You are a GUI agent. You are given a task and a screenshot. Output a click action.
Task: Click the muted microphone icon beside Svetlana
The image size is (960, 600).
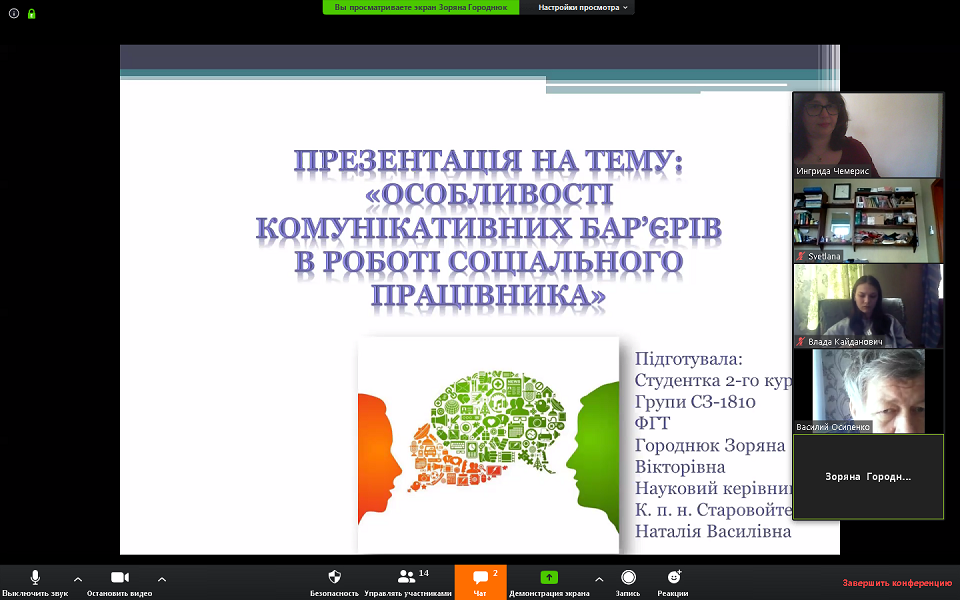click(x=800, y=256)
